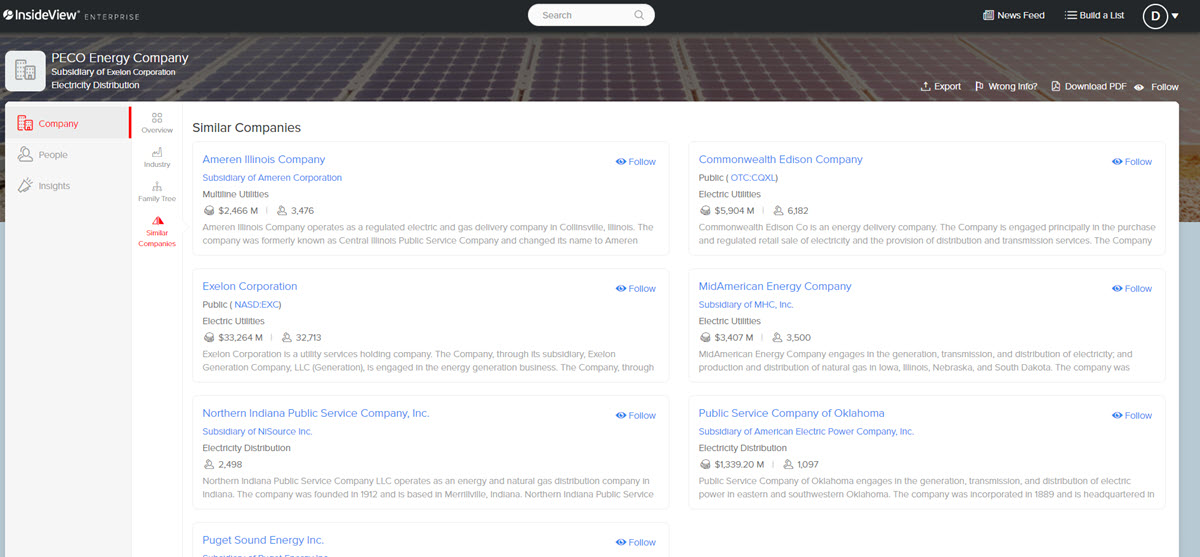
Task: Open the Family Tree section
Action: 157,192
